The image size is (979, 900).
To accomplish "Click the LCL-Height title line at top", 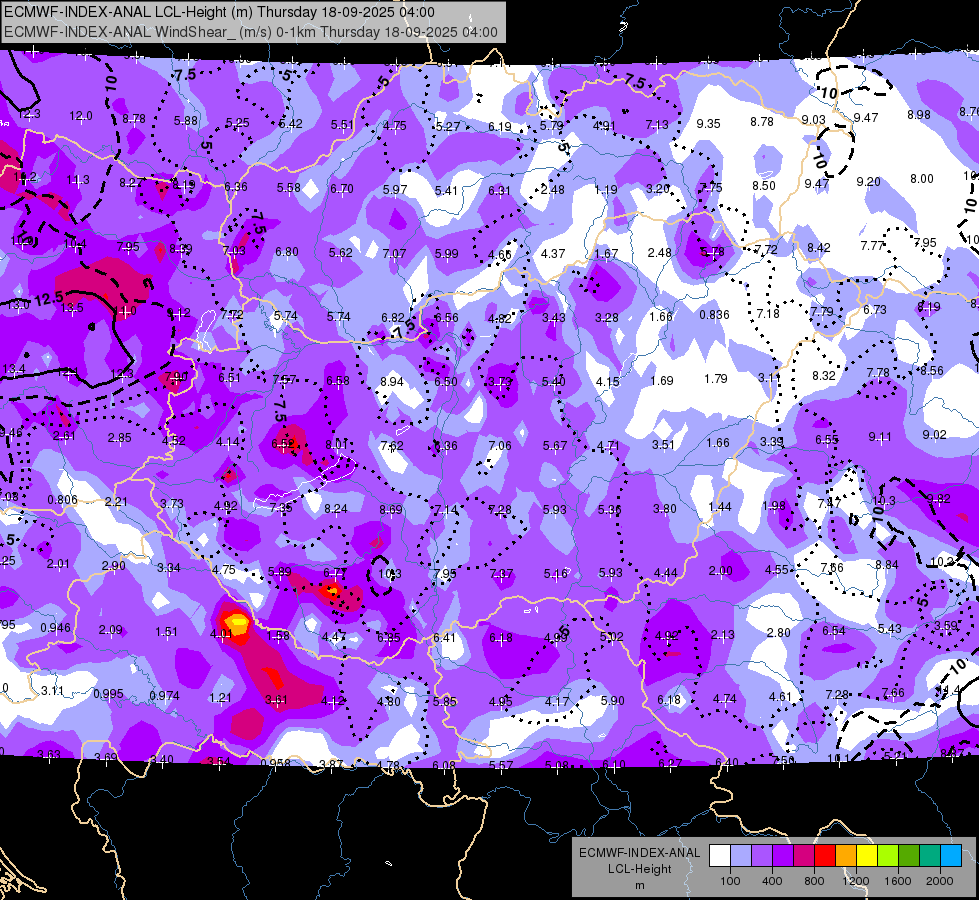I will [219, 12].
